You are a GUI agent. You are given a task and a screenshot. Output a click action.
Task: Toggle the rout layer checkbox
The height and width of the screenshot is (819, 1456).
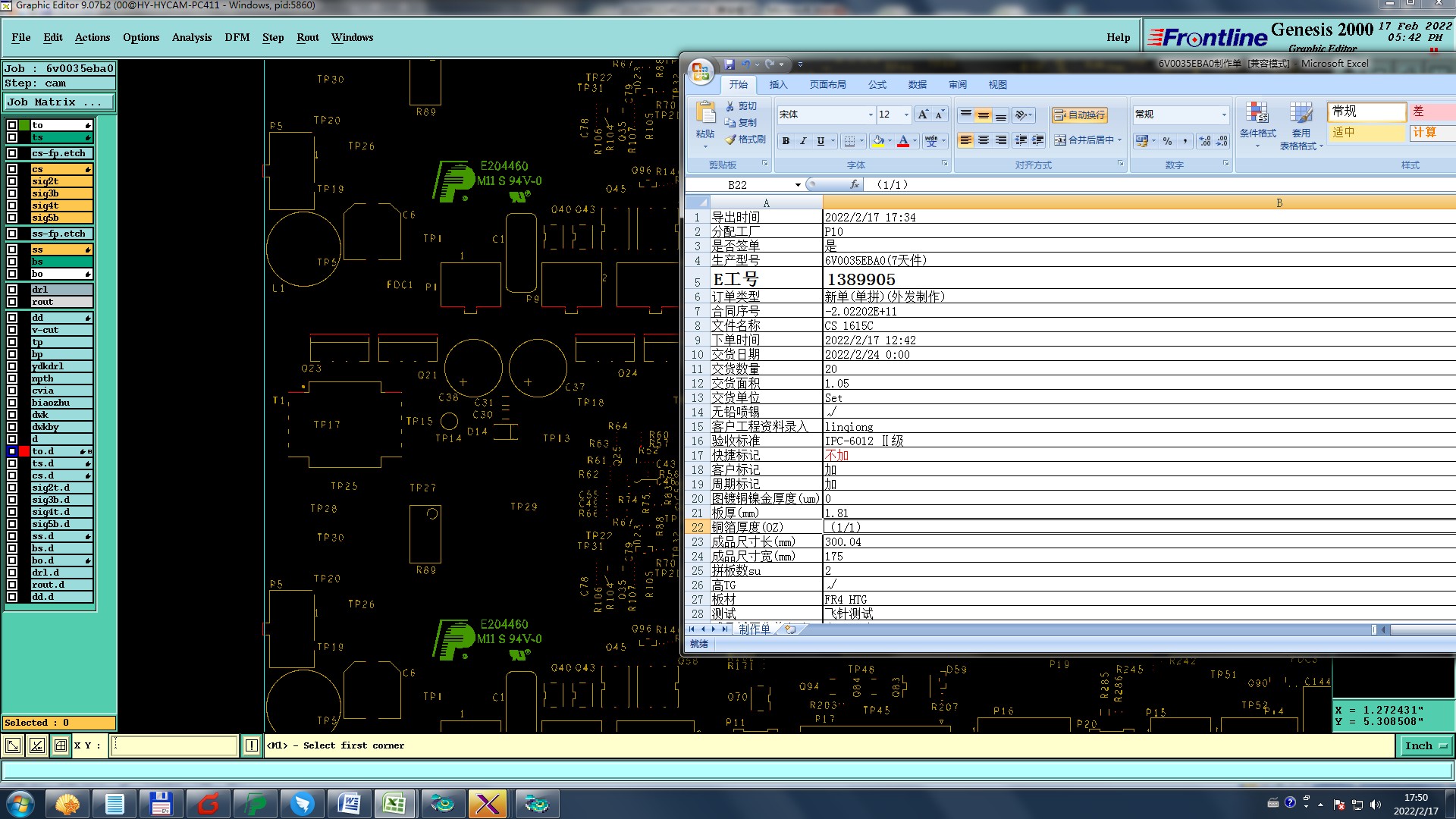click(x=12, y=302)
